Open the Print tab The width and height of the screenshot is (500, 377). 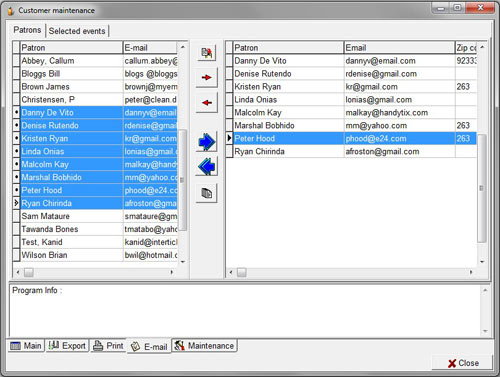coord(108,346)
